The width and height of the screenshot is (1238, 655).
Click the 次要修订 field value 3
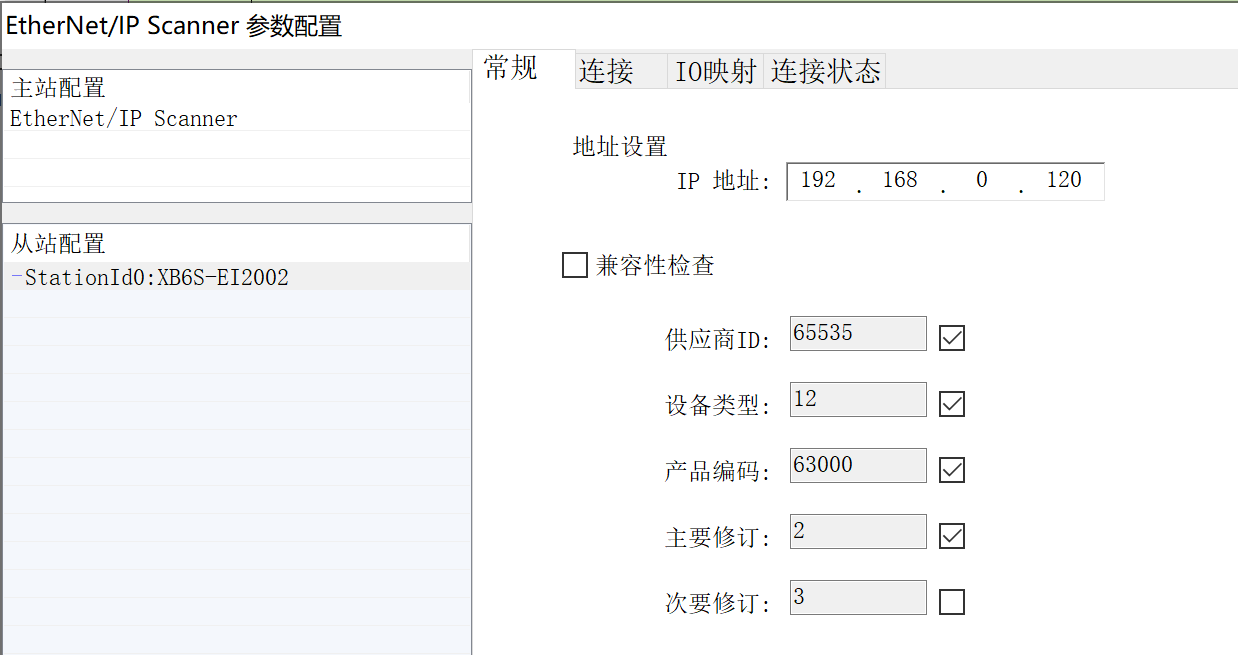[858, 597]
